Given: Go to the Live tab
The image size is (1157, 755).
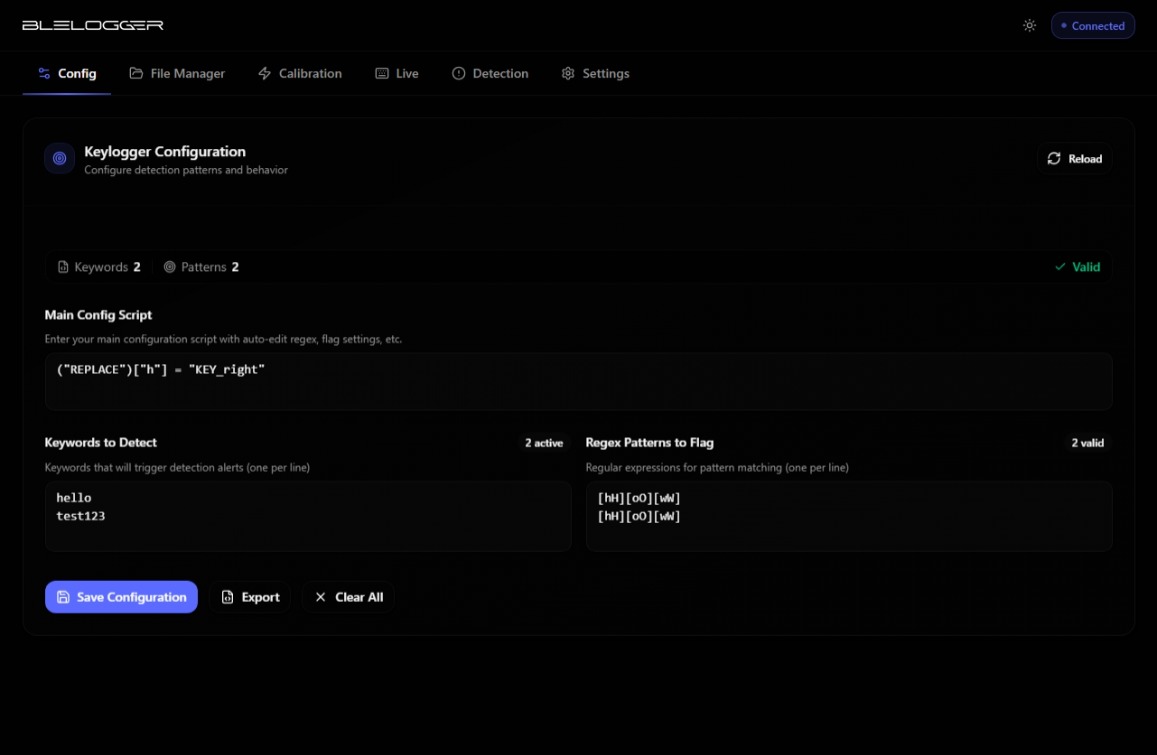Looking at the screenshot, I should pos(397,74).
